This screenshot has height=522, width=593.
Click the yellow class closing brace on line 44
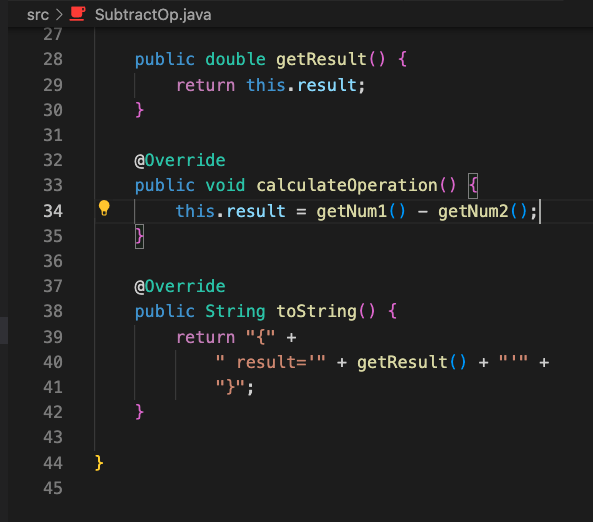coord(99,463)
